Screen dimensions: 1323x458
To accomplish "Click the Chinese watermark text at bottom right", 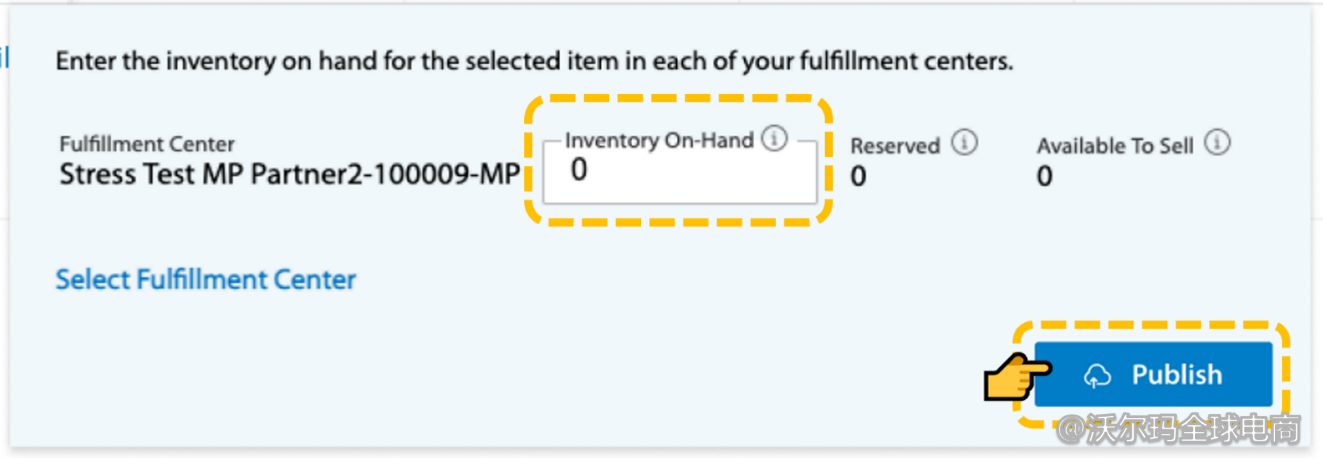I will point(1180,430).
